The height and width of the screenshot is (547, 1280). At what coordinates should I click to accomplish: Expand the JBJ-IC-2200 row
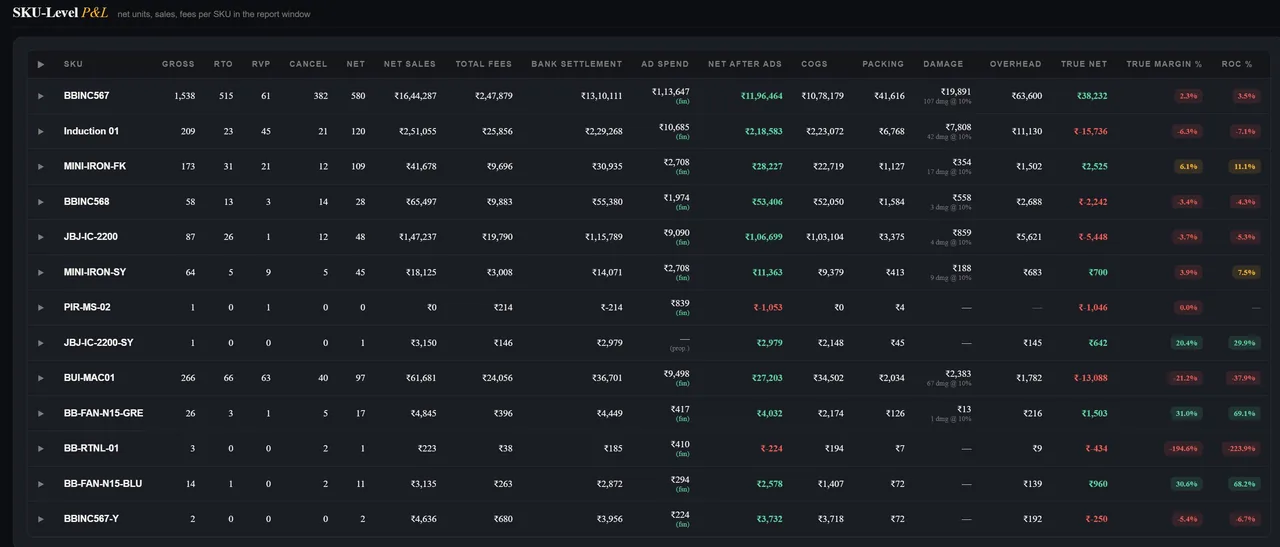click(41, 237)
